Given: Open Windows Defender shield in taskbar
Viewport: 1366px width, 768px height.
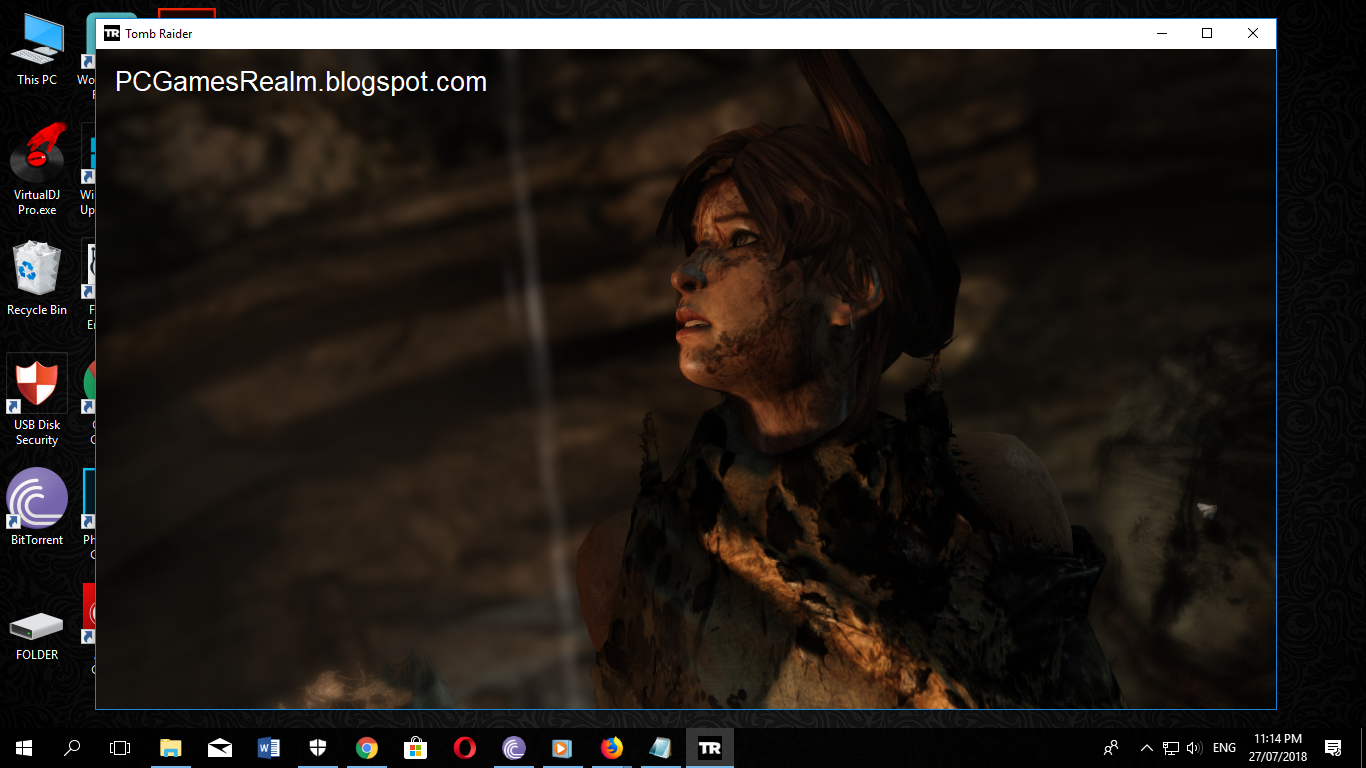Looking at the screenshot, I should point(318,747).
